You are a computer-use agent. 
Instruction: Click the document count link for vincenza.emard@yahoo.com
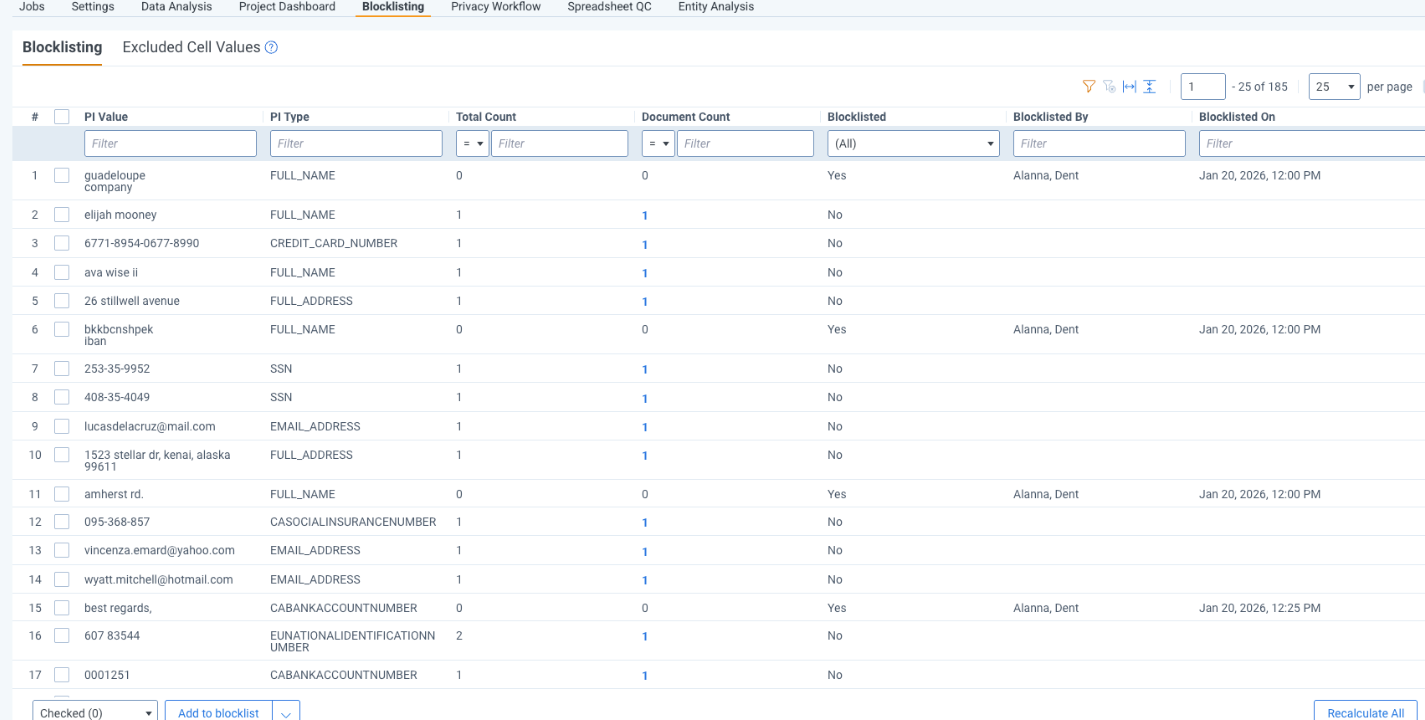pos(645,550)
